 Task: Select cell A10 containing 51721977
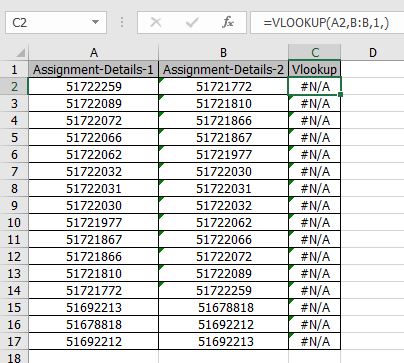94,222
